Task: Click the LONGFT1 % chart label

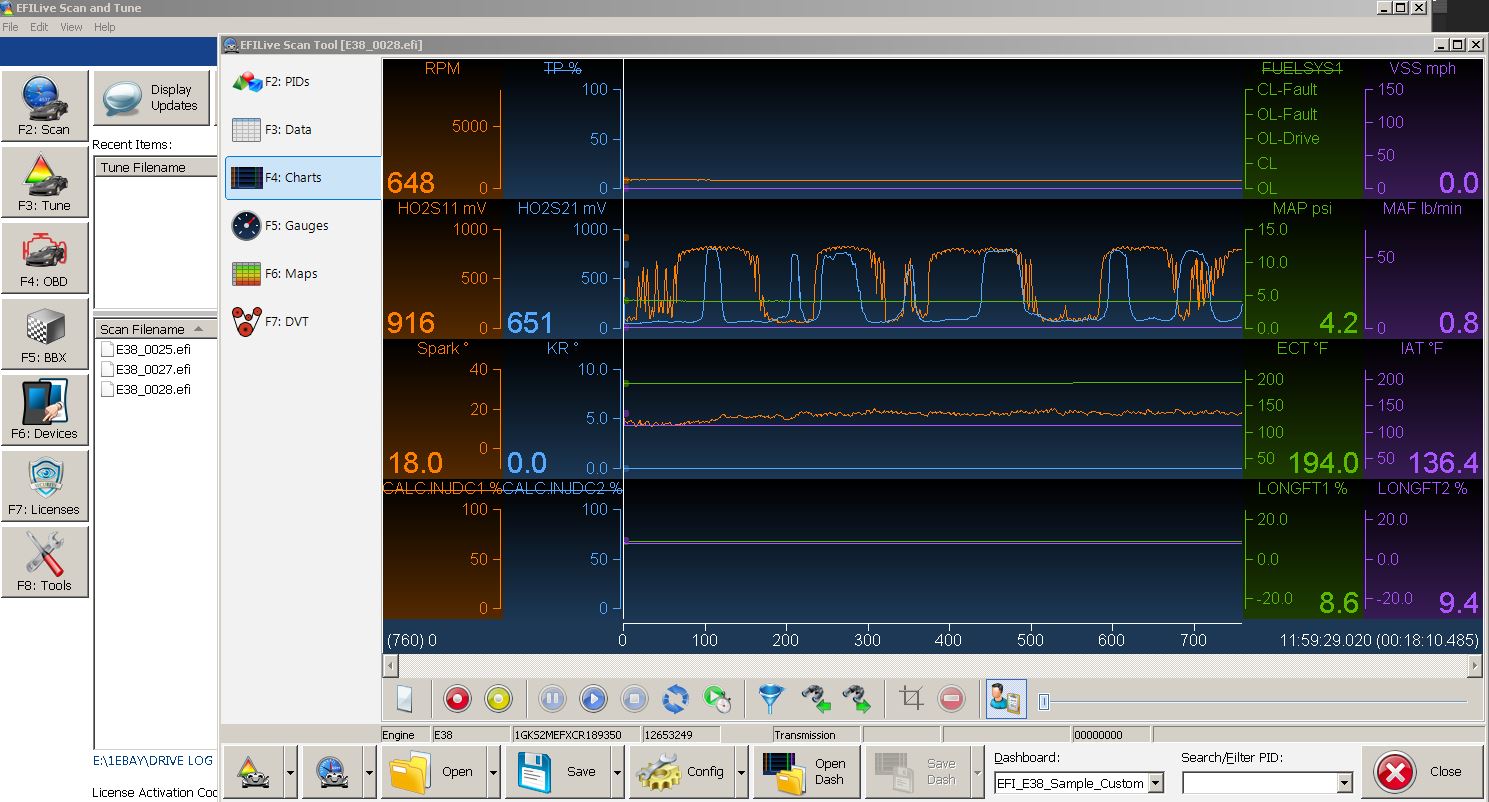Action: (1302, 489)
